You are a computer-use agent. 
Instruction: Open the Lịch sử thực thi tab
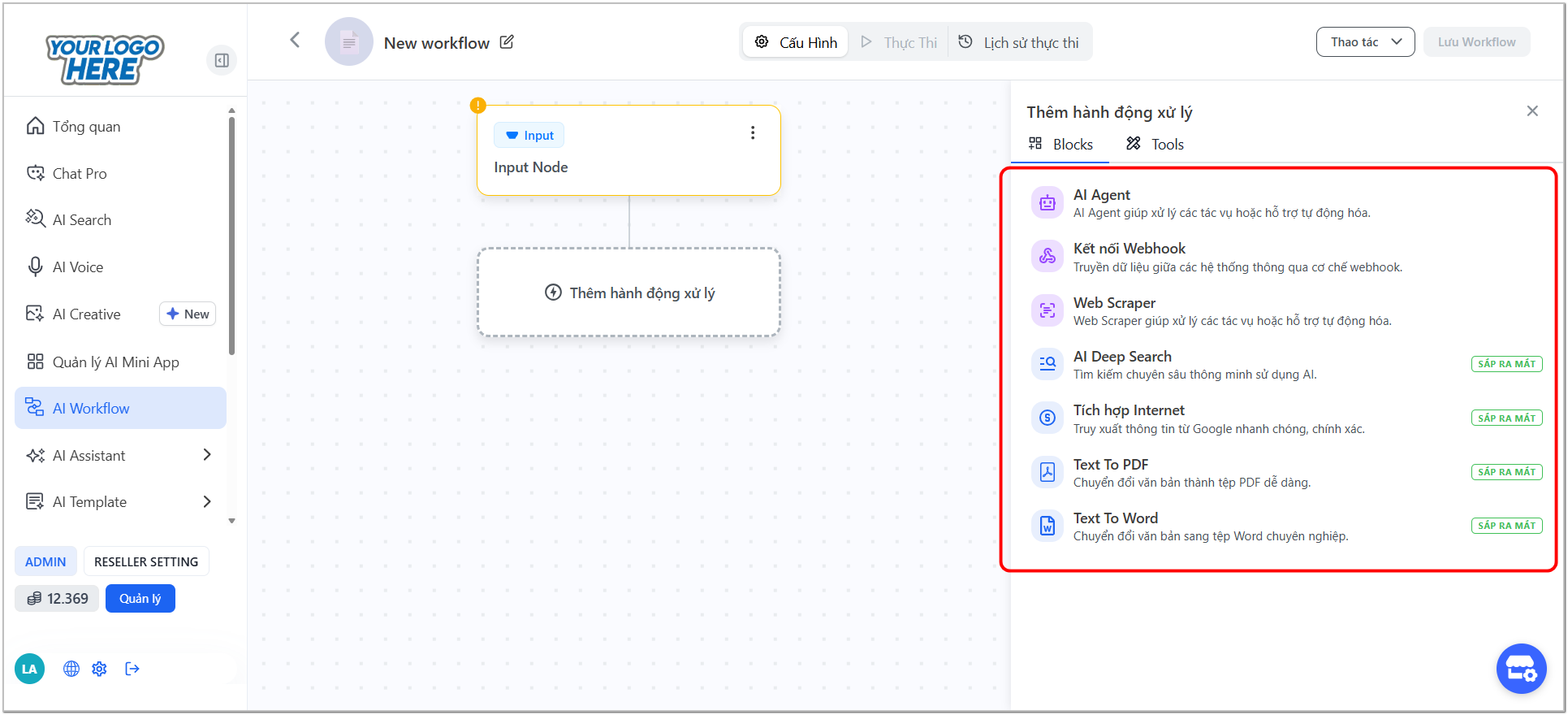click(x=1018, y=42)
